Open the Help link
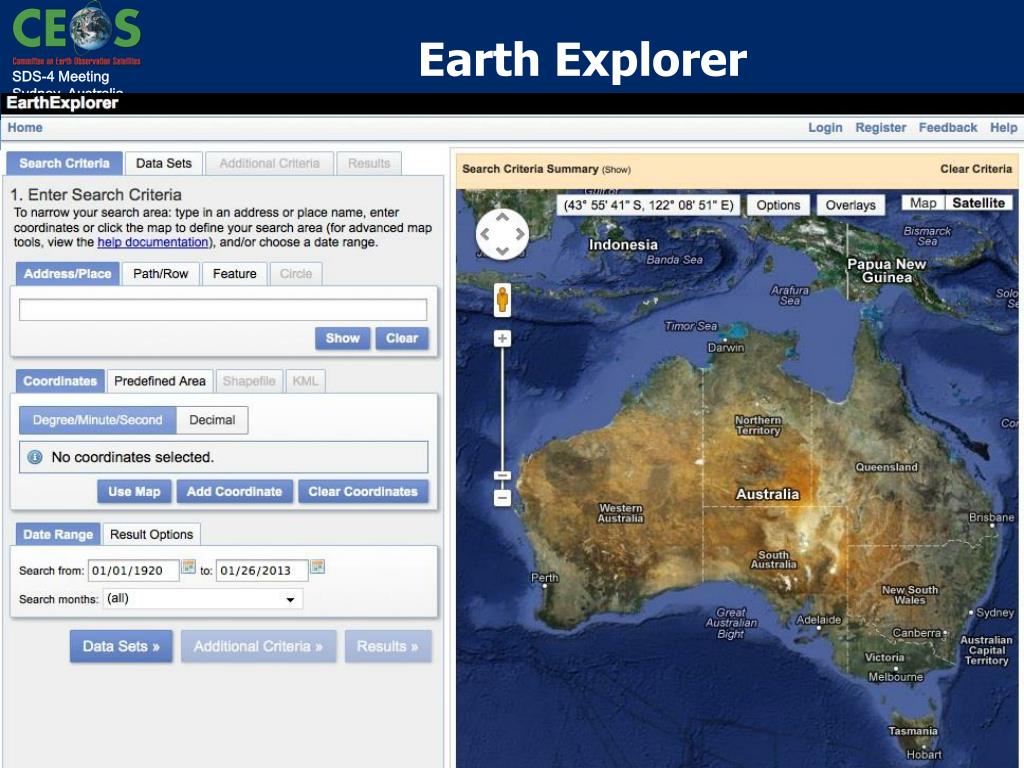This screenshot has width=1024, height=768. point(1003,127)
